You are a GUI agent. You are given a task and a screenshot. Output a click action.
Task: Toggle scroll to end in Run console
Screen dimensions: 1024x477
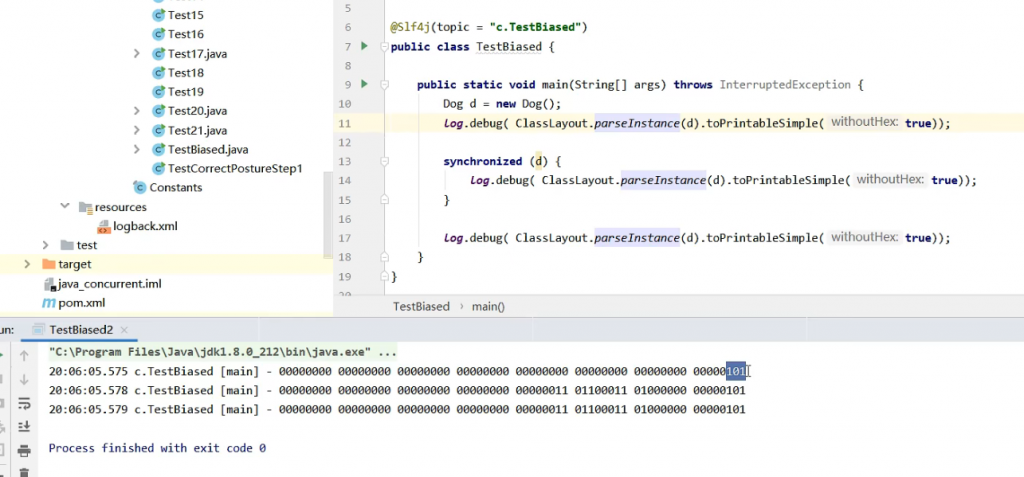24,427
